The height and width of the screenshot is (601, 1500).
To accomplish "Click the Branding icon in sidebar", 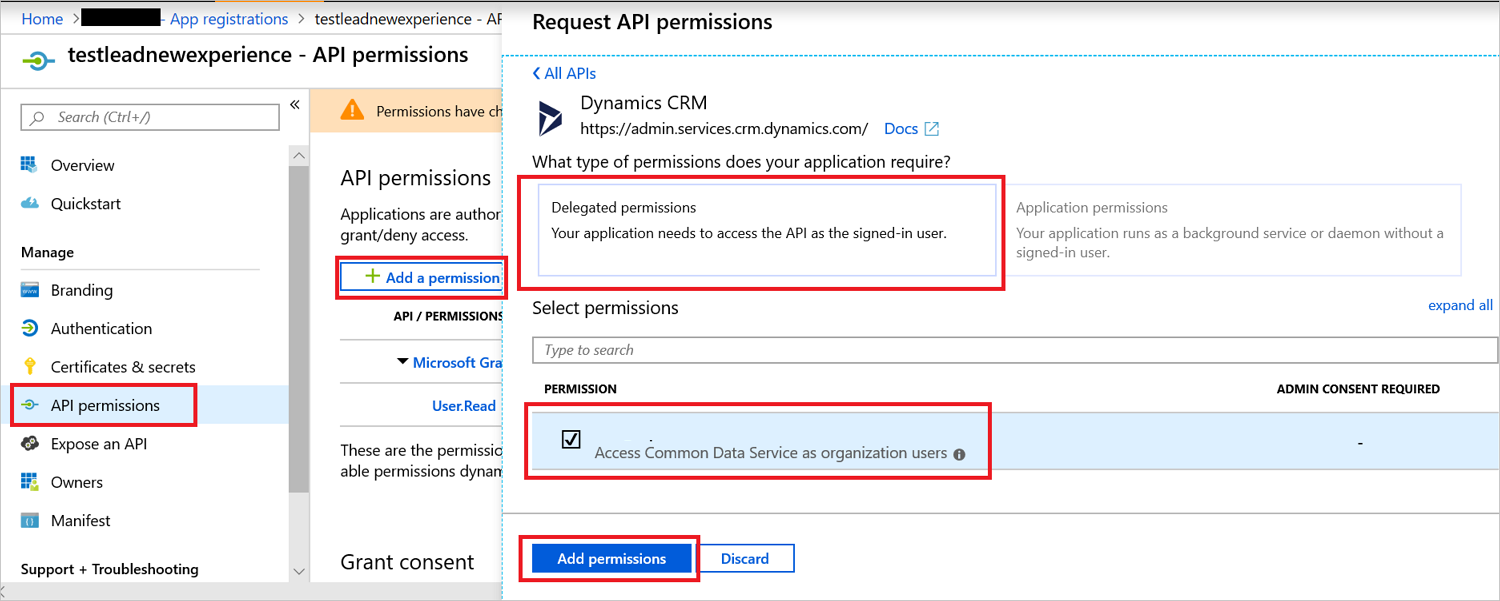I will (x=30, y=290).
